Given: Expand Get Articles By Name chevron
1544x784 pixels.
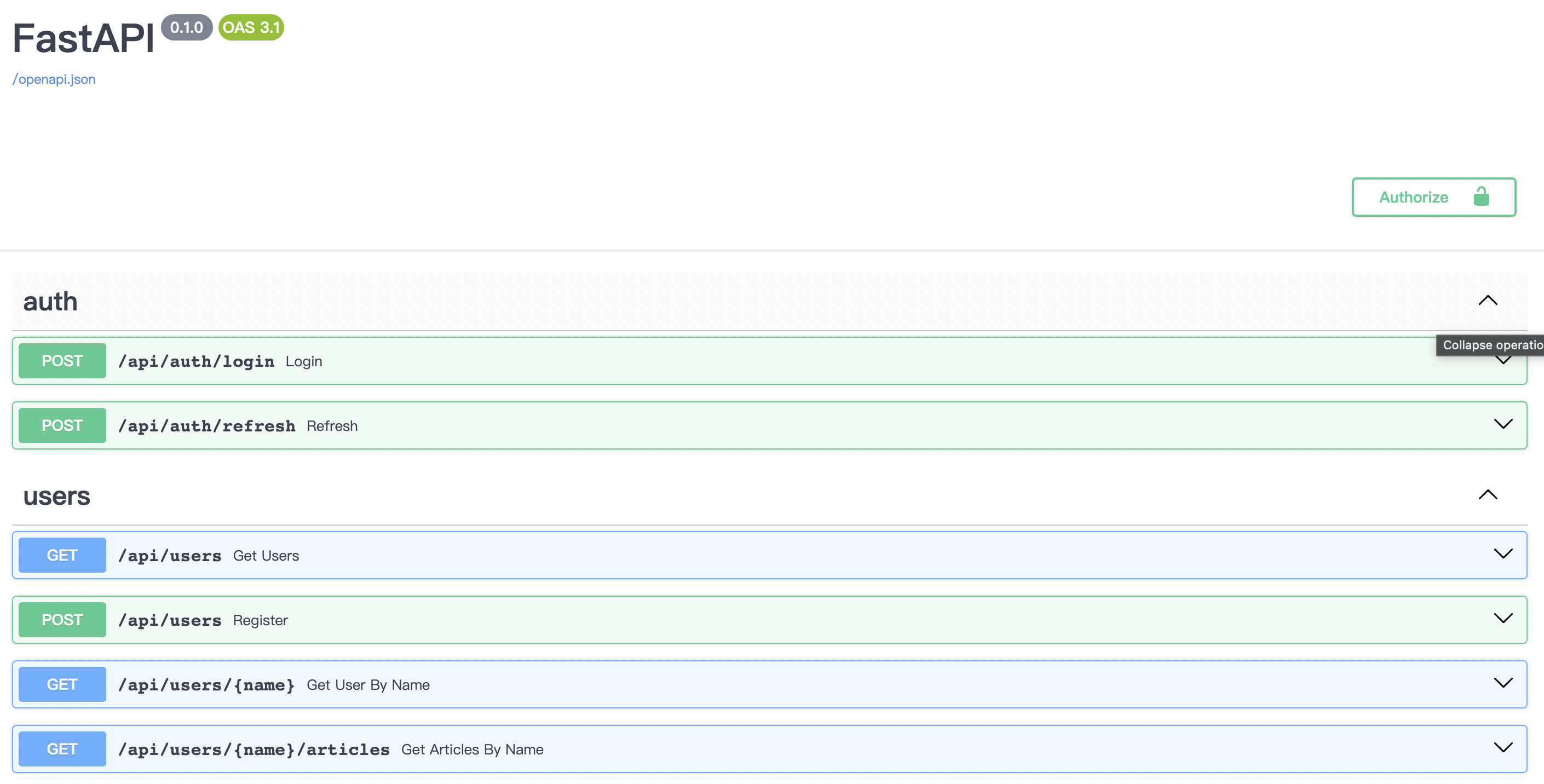Looking at the screenshot, I should pos(1502,747).
